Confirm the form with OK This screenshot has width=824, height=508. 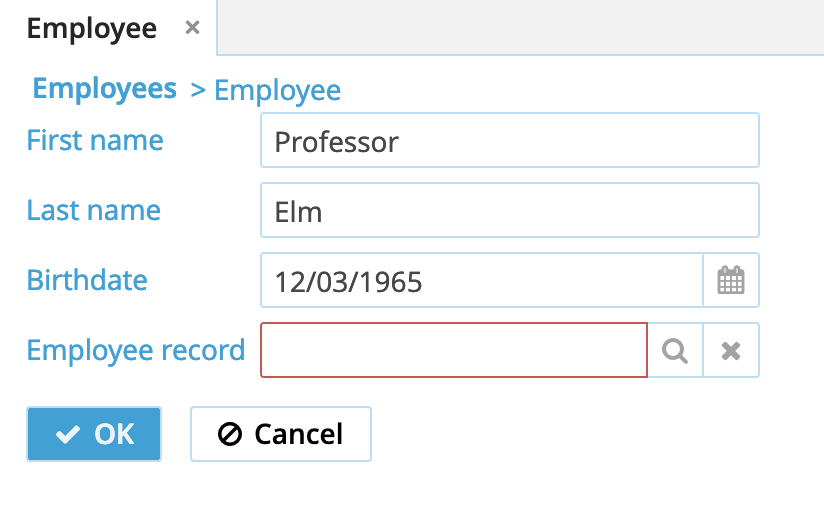click(x=94, y=434)
